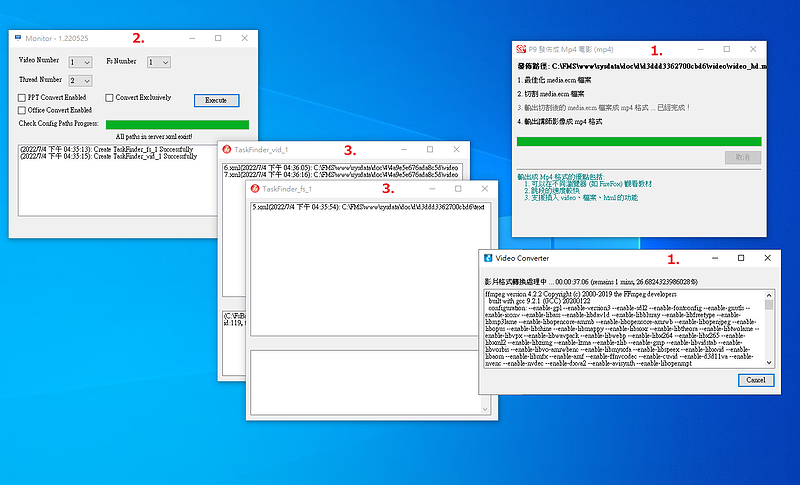Viewport: 800px width, 485px height.
Task: Click the P9 Mp4 publisher title icon
Action: click(521, 49)
